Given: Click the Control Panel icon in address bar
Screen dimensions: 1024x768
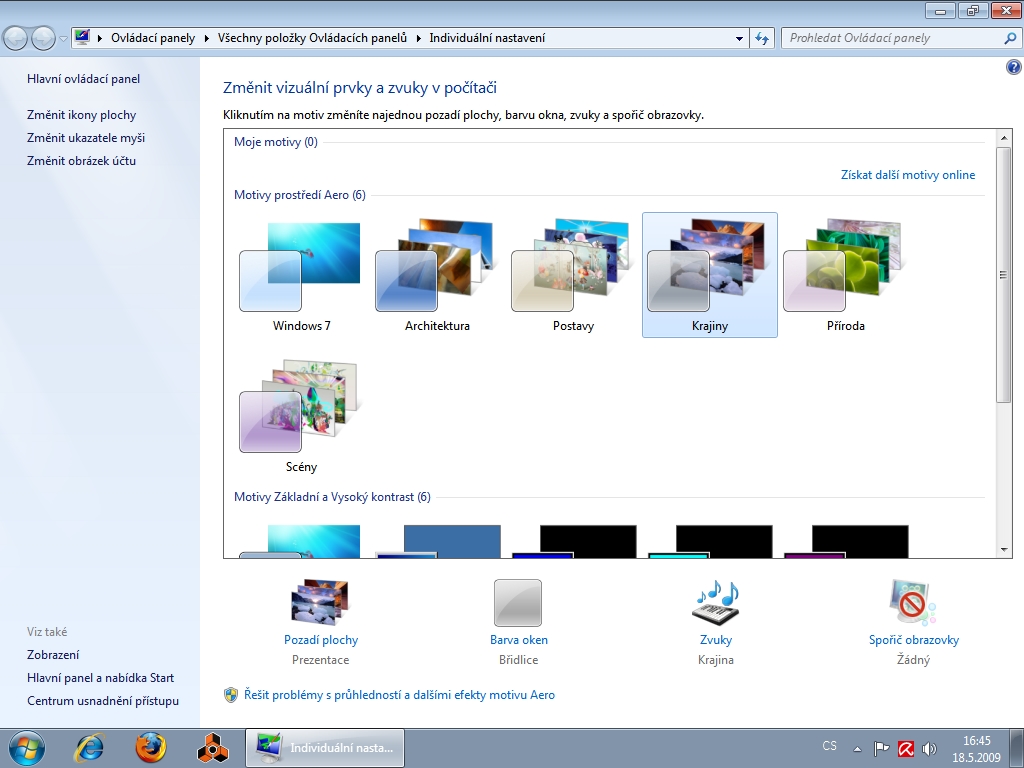Looking at the screenshot, I should pyautogui.click(x=82, y=37).
